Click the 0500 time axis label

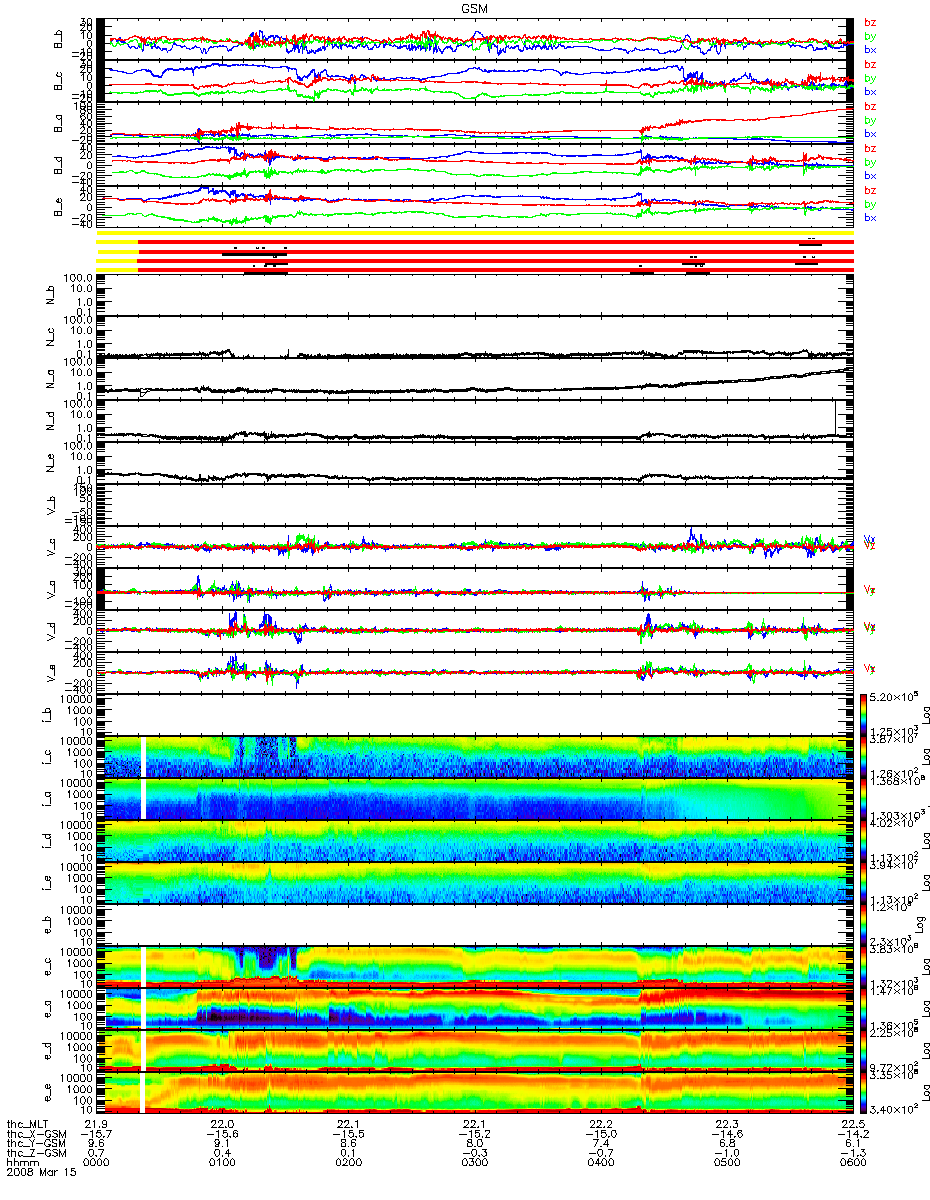[727, 1164]
